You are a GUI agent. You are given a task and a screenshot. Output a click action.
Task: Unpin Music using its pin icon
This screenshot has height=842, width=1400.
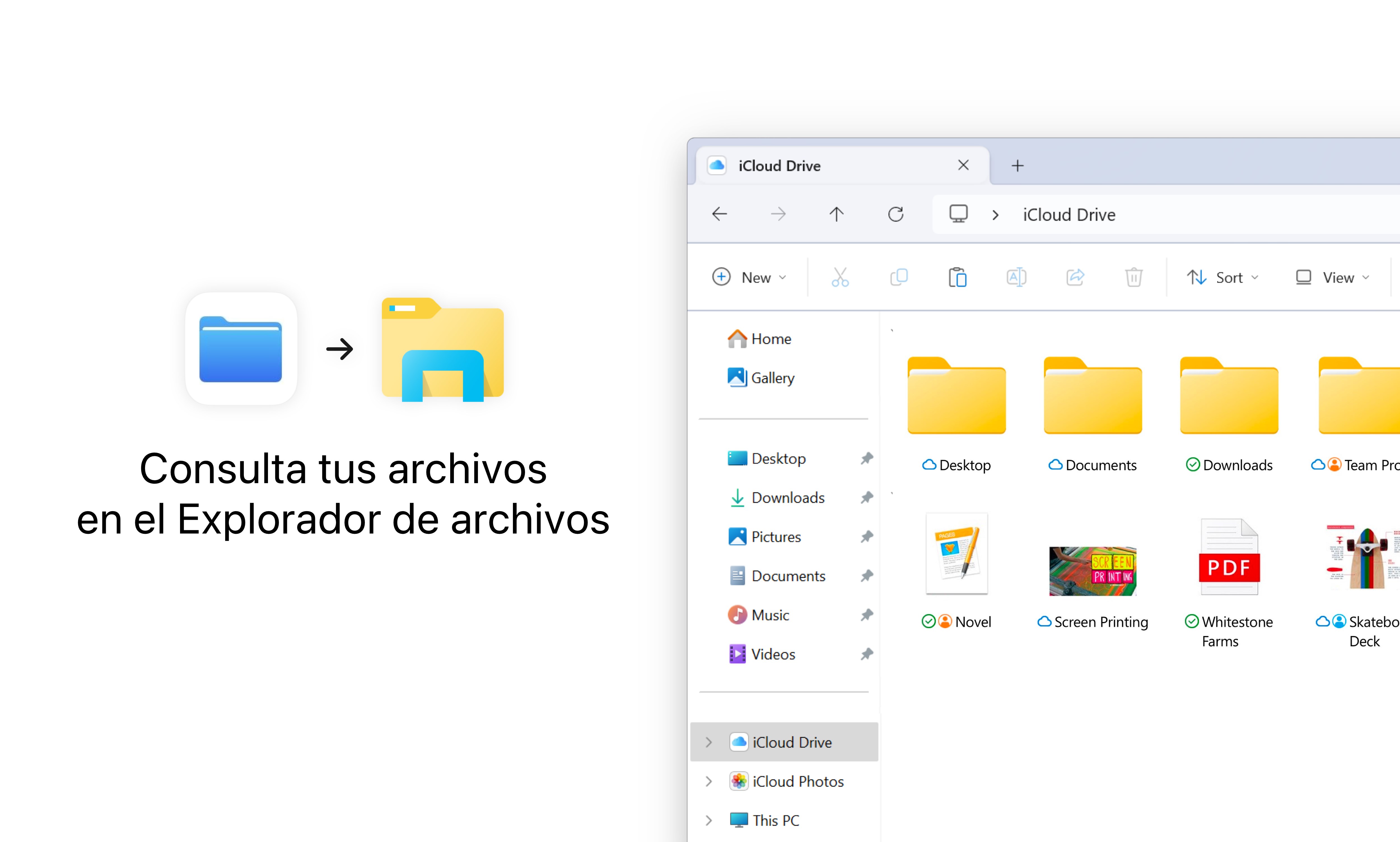tap(867, 615)
